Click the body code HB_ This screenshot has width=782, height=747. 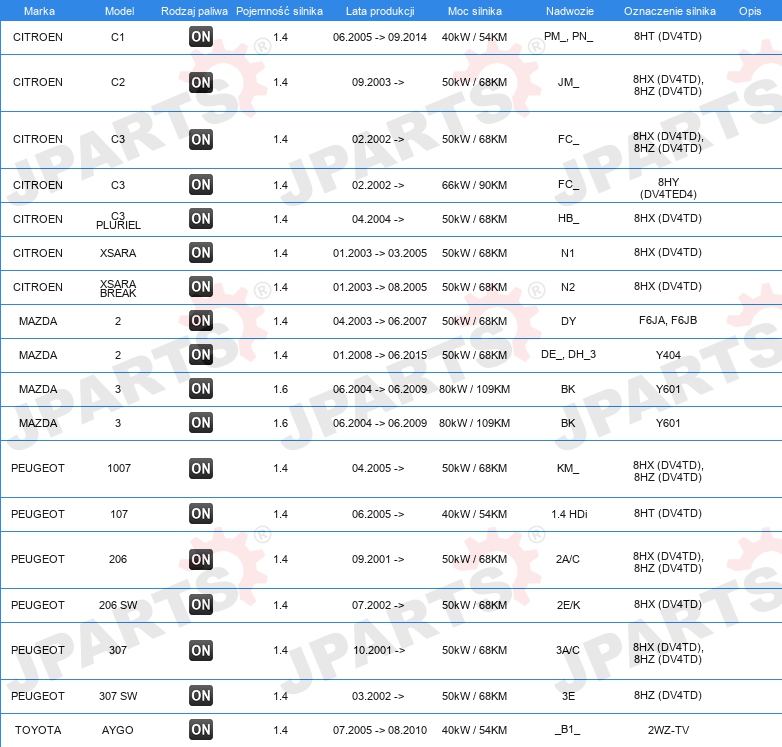(569, 218)
